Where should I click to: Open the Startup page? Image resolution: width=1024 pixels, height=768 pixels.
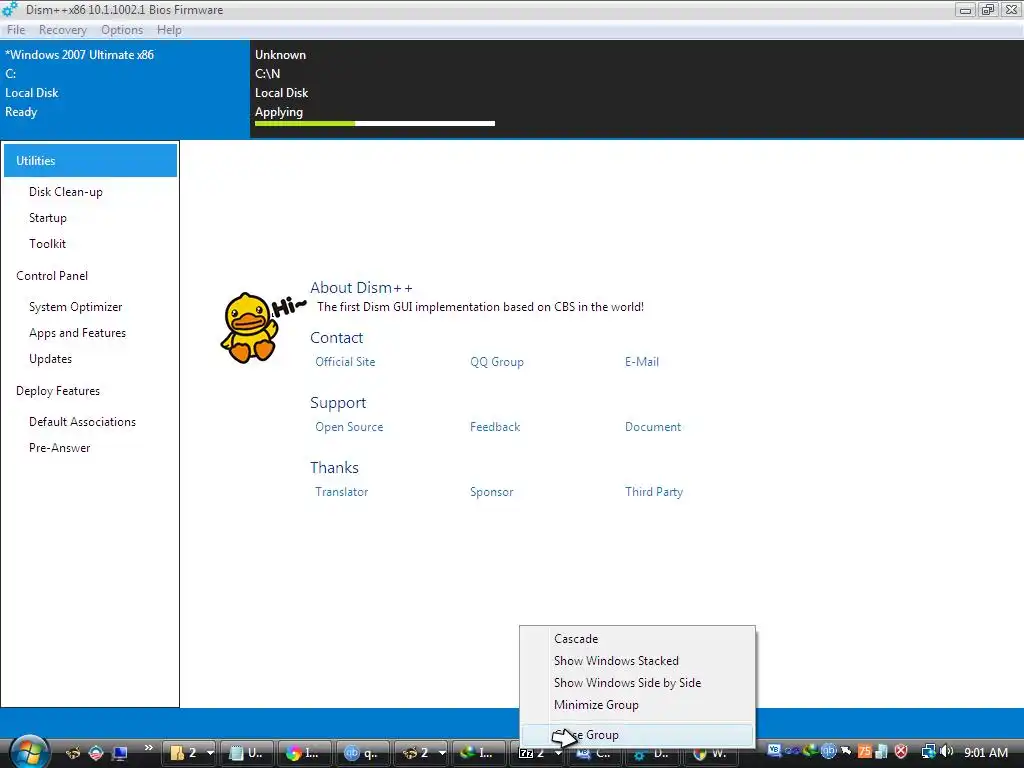[48, 218]
